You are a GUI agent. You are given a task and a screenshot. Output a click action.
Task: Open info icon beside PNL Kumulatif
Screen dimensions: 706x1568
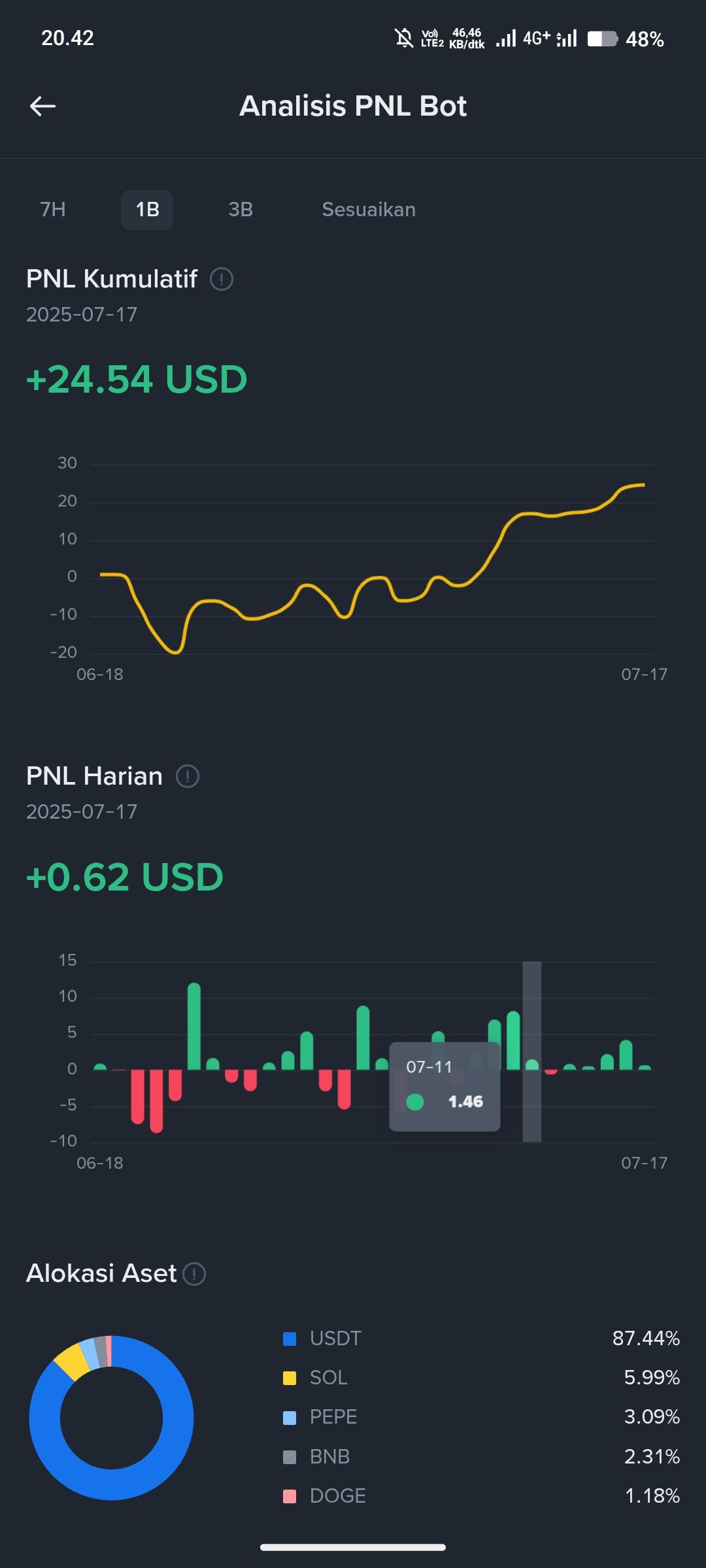coord(221,279)
